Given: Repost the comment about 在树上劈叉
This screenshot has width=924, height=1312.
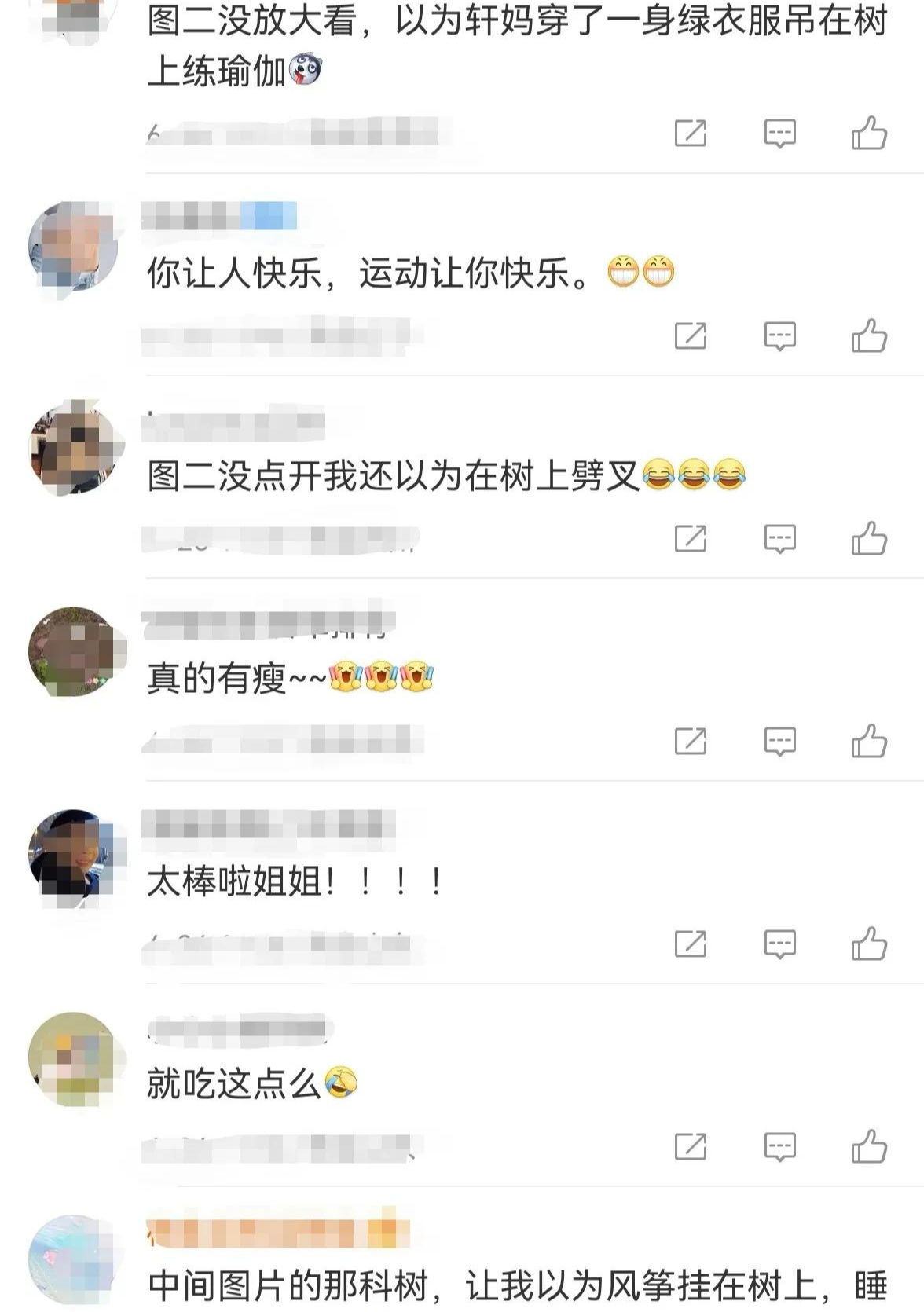Looking at the screenshot, I should coord(691,539).
